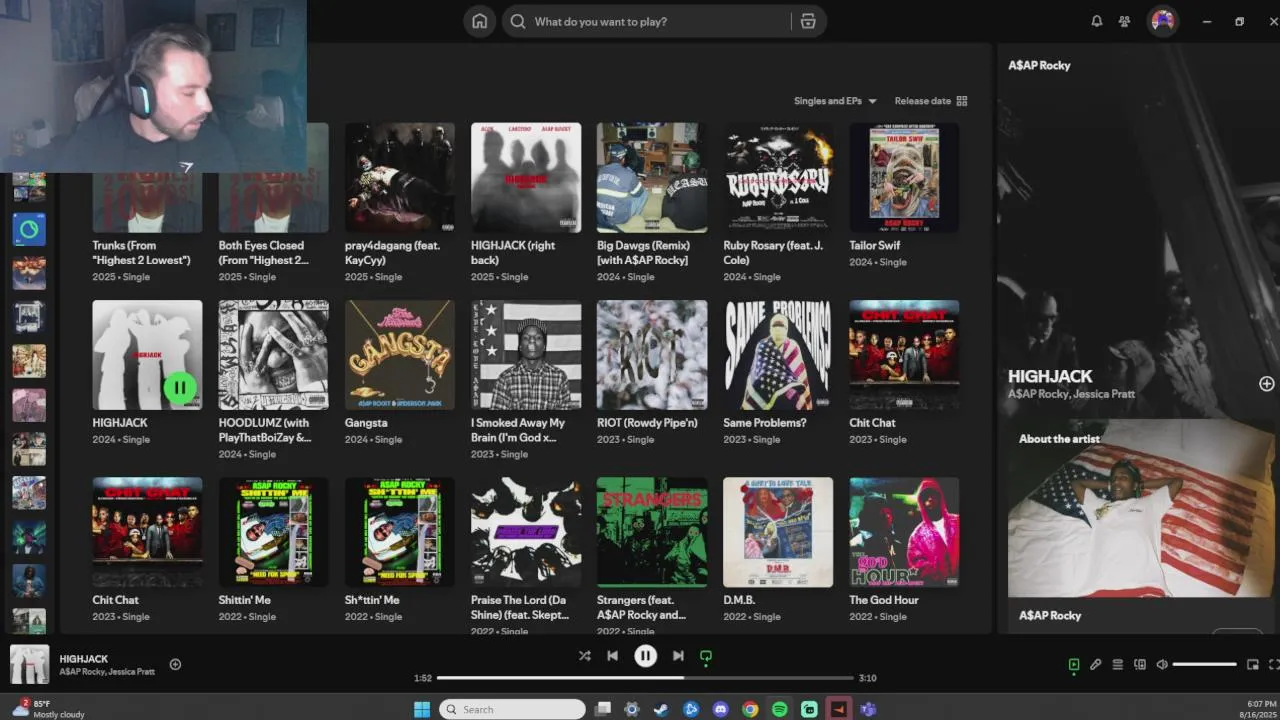The width and height of the screenshot is (1280, 720).
Task: Go to Spotify Home
Action: click(480, 21)
